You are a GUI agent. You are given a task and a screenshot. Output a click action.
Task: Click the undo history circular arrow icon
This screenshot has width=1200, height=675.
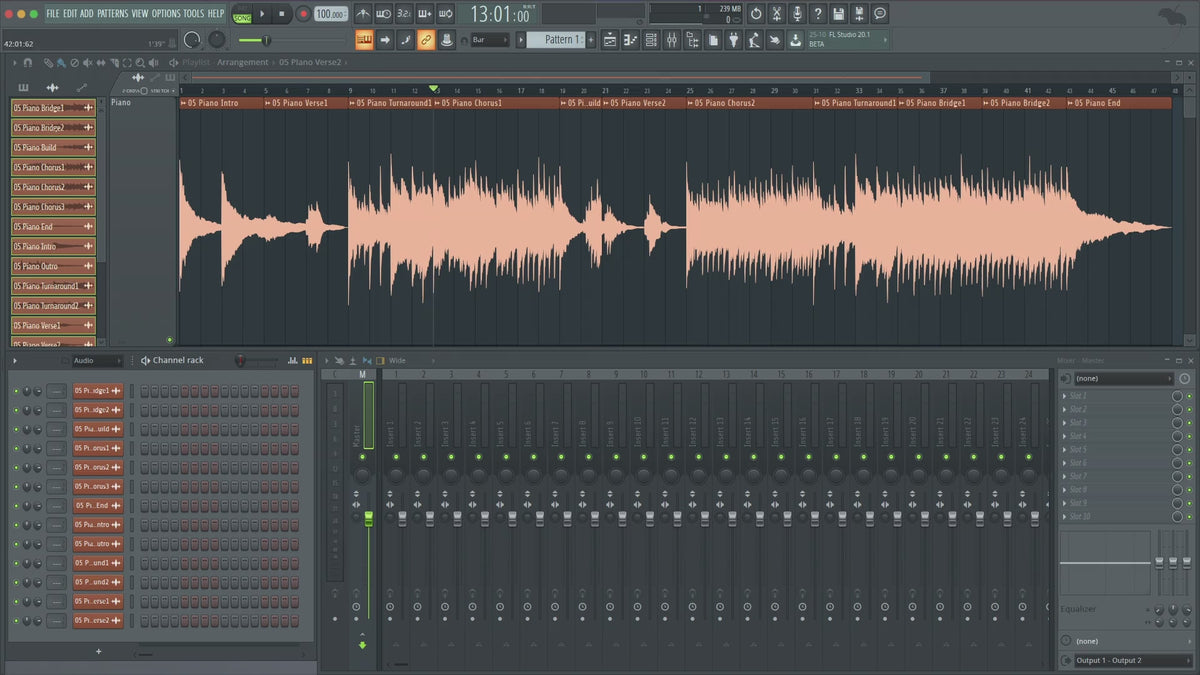756,14
